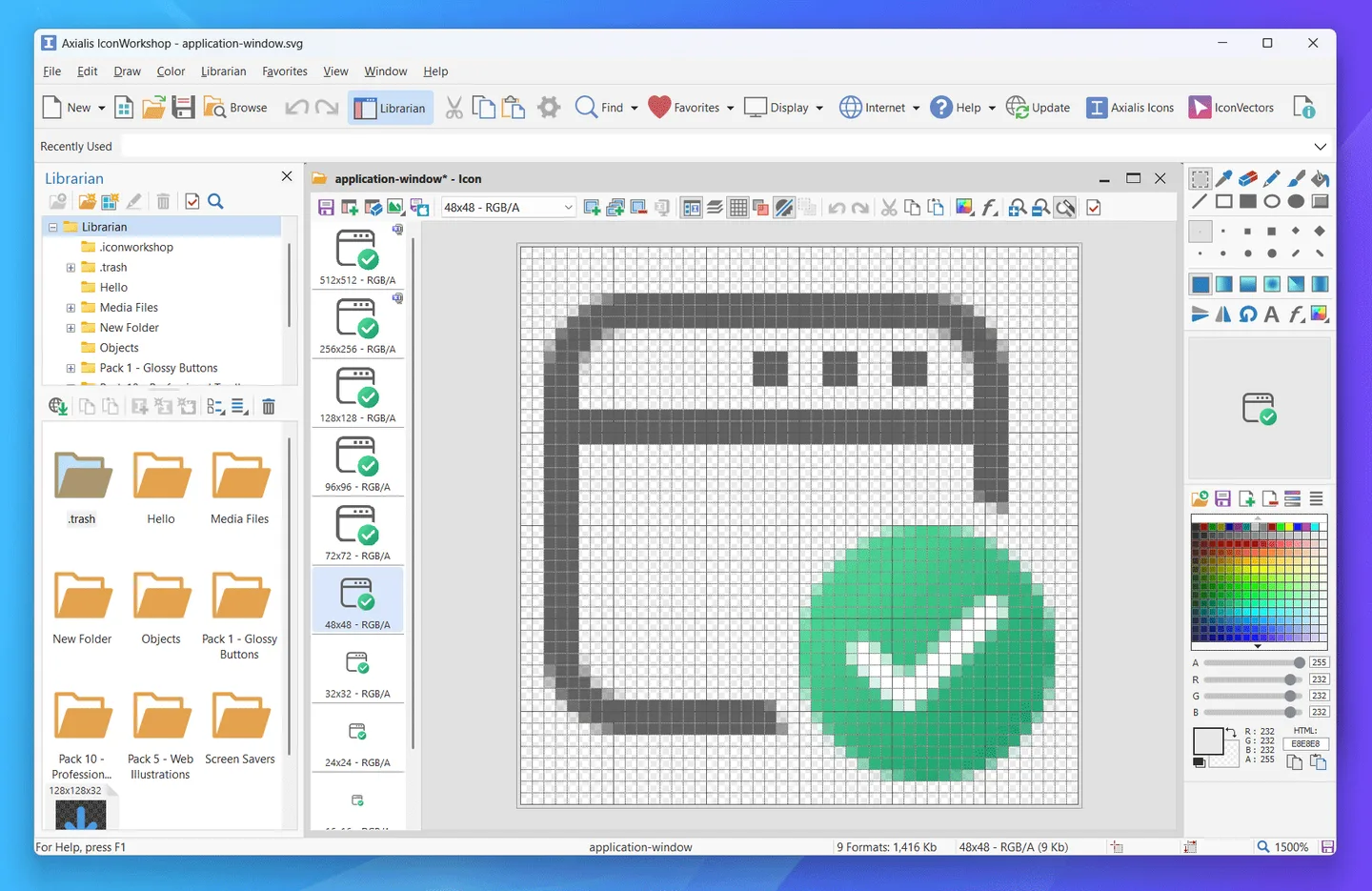Select the brush tool
The image size is (1372, 891).
pyautogui.click(x=1296, y=178)
